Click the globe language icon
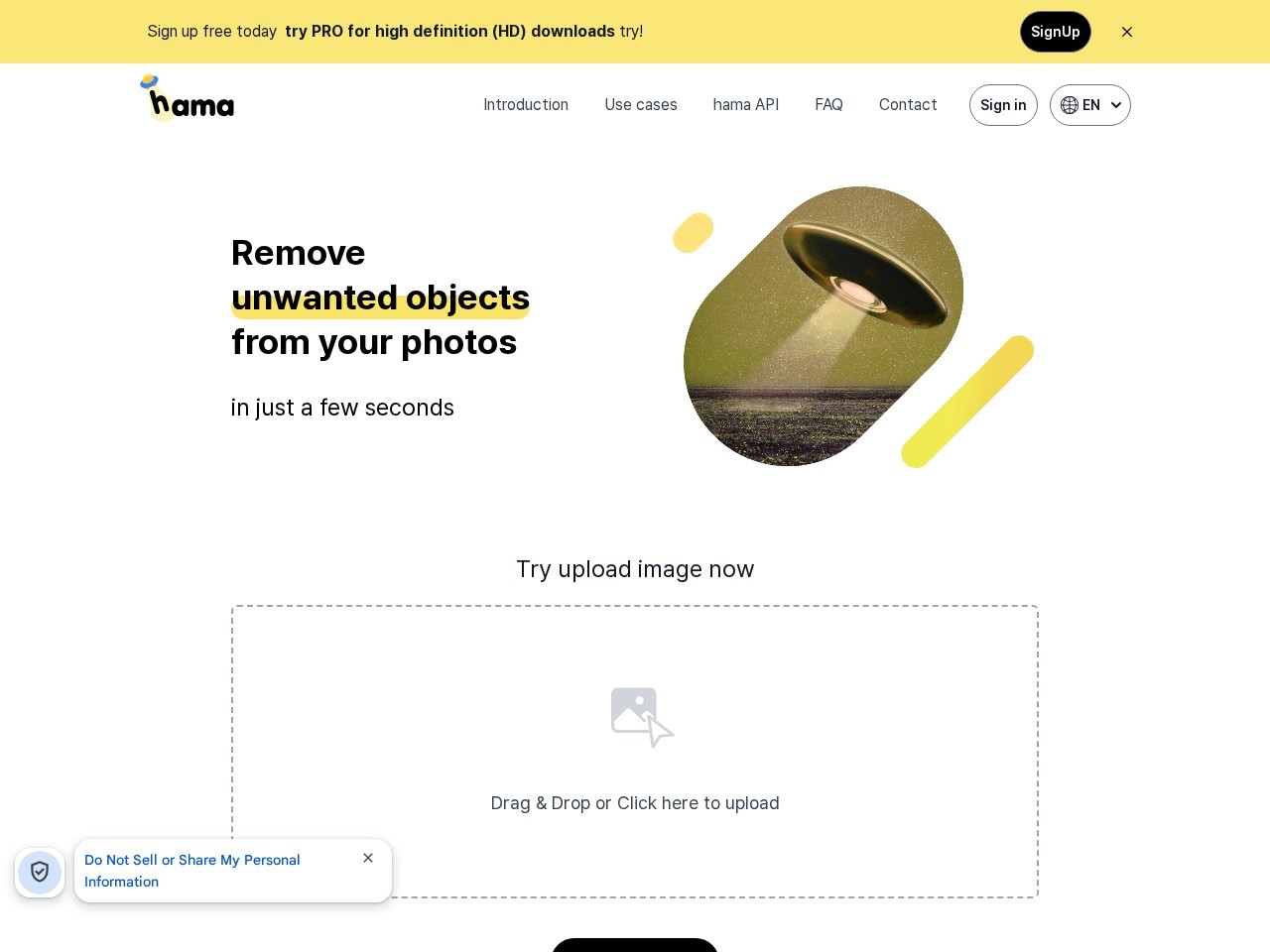 coord(1070,105)
